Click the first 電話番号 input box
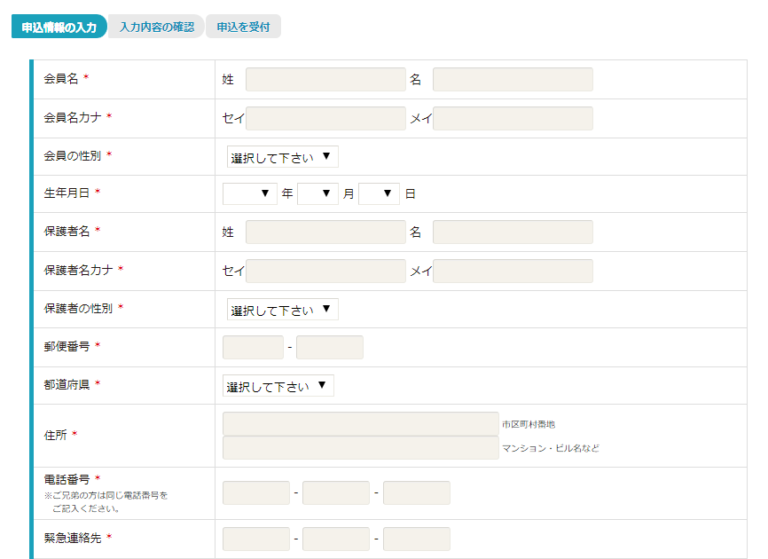This screenshot has width=768, height=559. [256, 493]
